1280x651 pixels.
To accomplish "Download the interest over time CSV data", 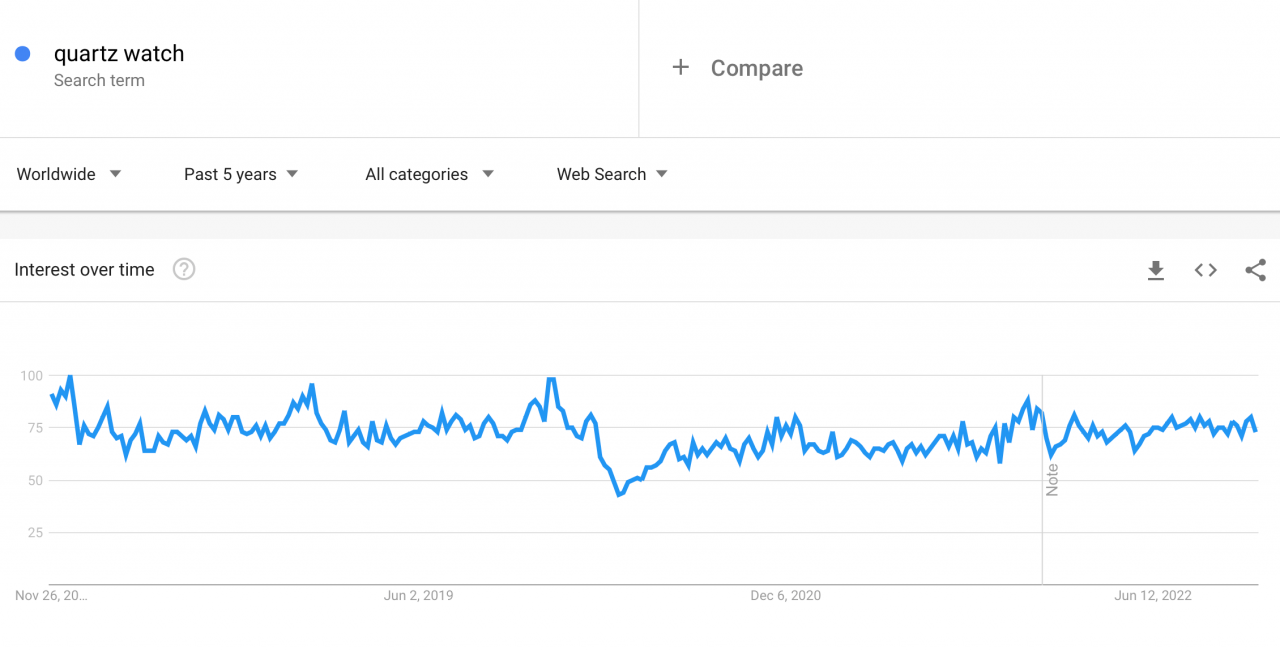I will tap(1156, 270).
